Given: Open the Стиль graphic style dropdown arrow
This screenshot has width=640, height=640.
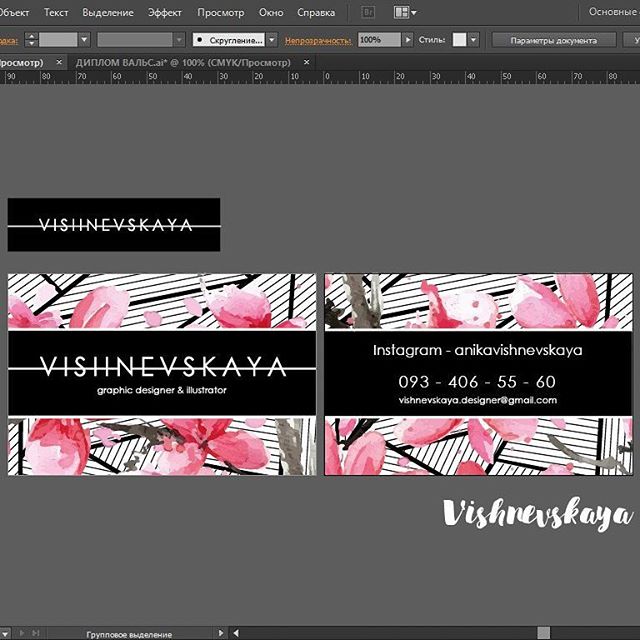Looking at the screenshot, I should point(473,40).
